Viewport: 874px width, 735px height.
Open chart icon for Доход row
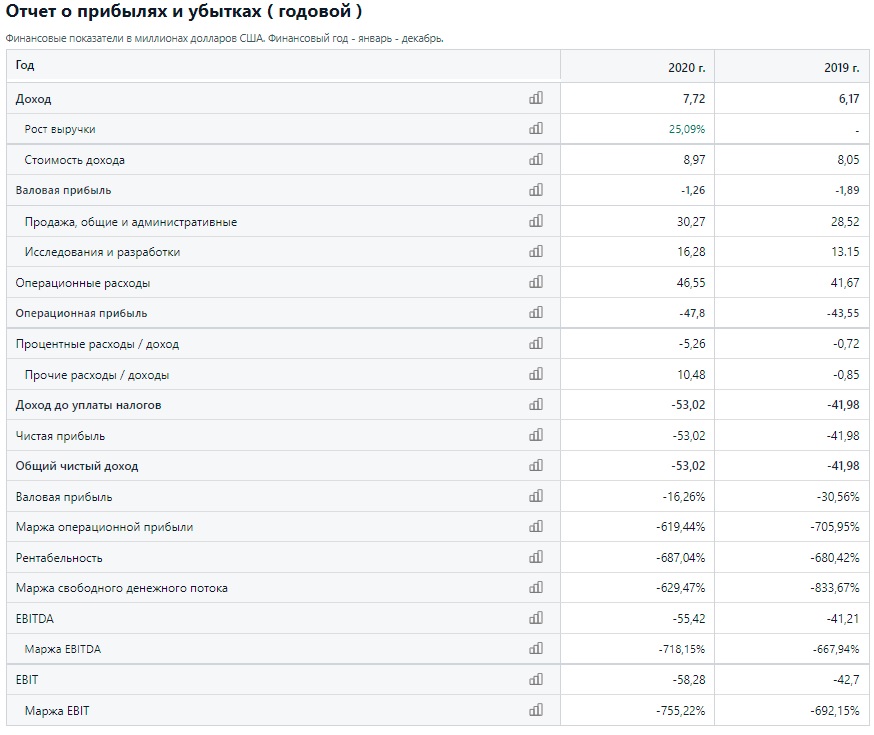536,98
